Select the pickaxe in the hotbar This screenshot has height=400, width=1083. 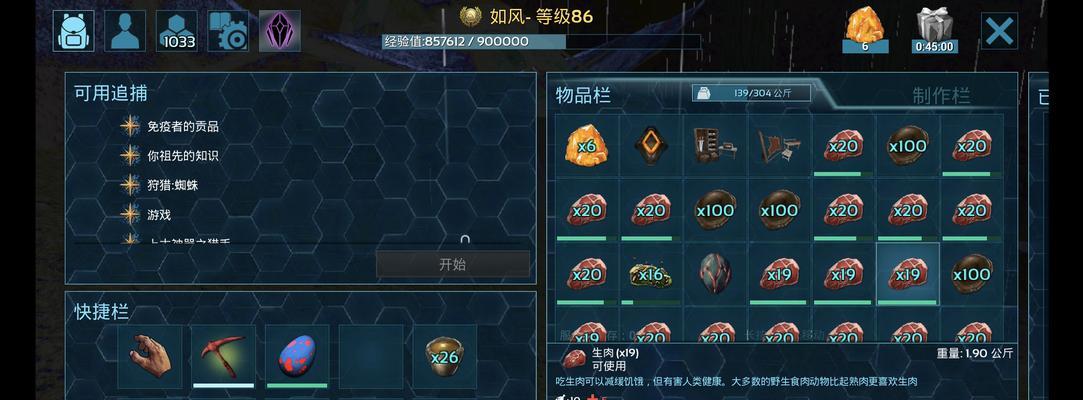point(223,356)
